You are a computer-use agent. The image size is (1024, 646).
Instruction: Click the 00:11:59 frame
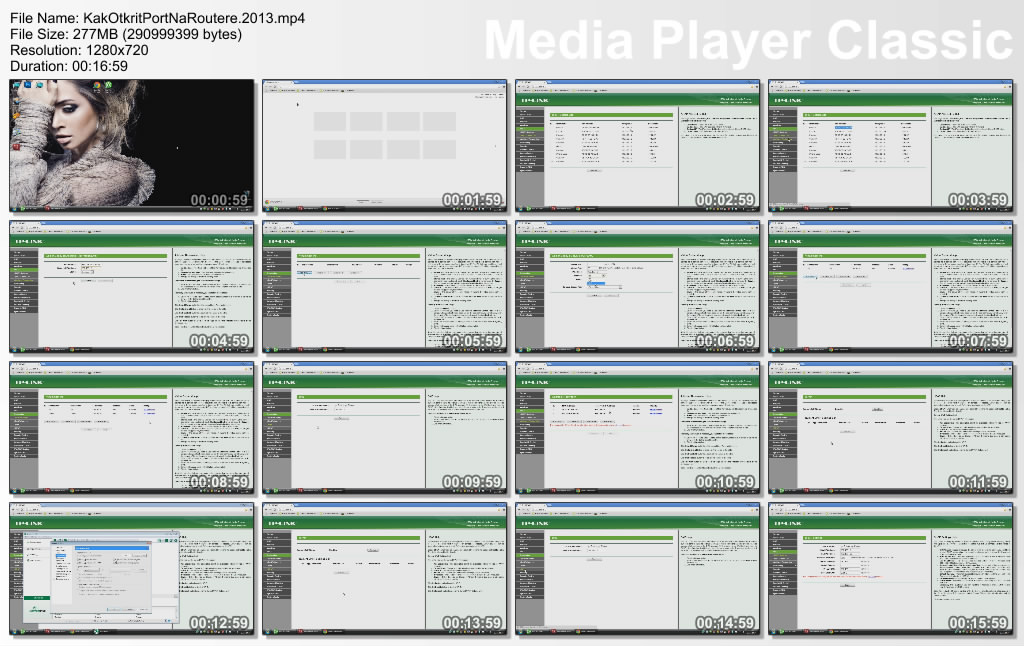pos(891,427)
